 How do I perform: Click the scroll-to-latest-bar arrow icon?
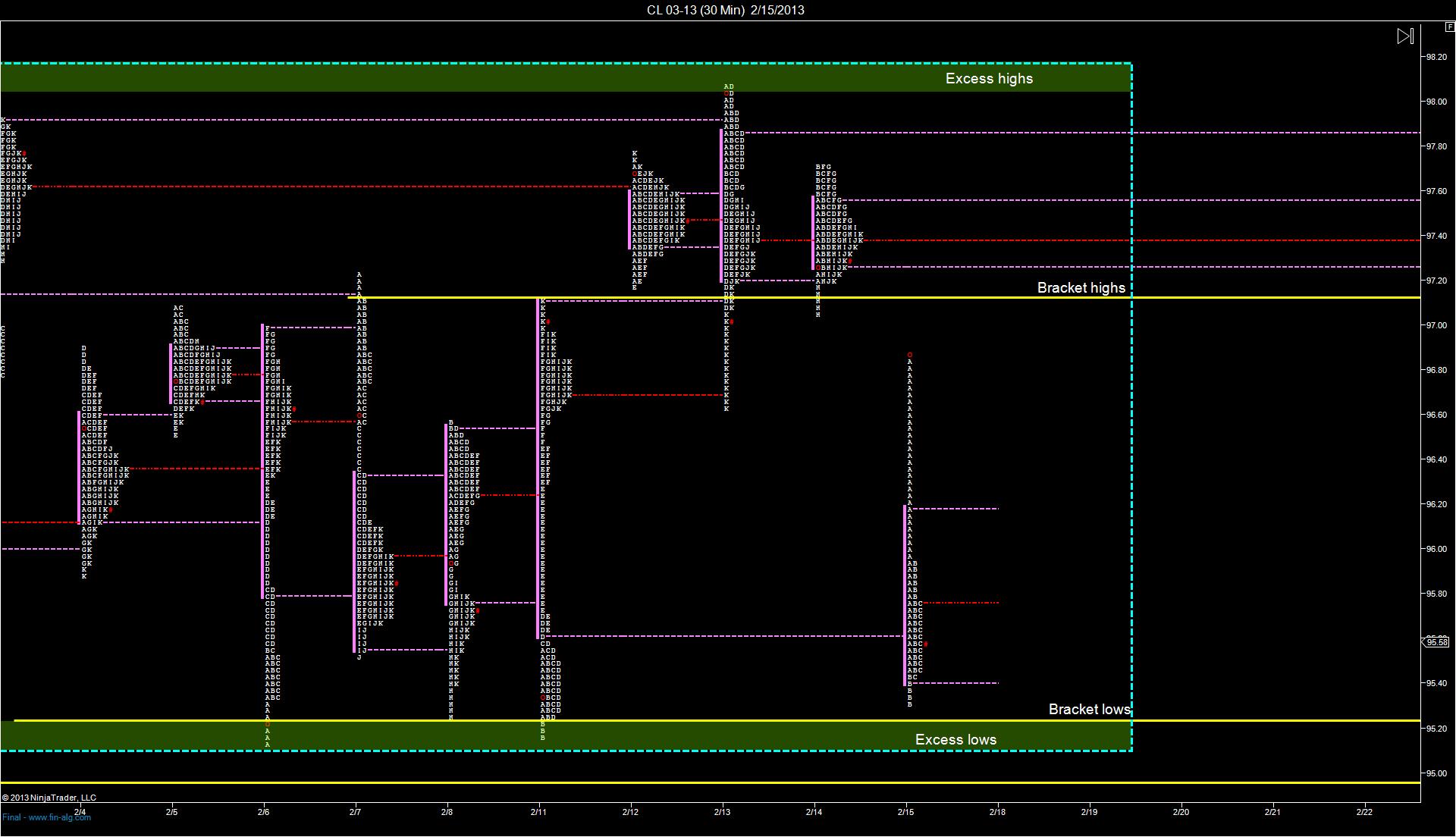pyautogui.click(x=1405, y=36)
